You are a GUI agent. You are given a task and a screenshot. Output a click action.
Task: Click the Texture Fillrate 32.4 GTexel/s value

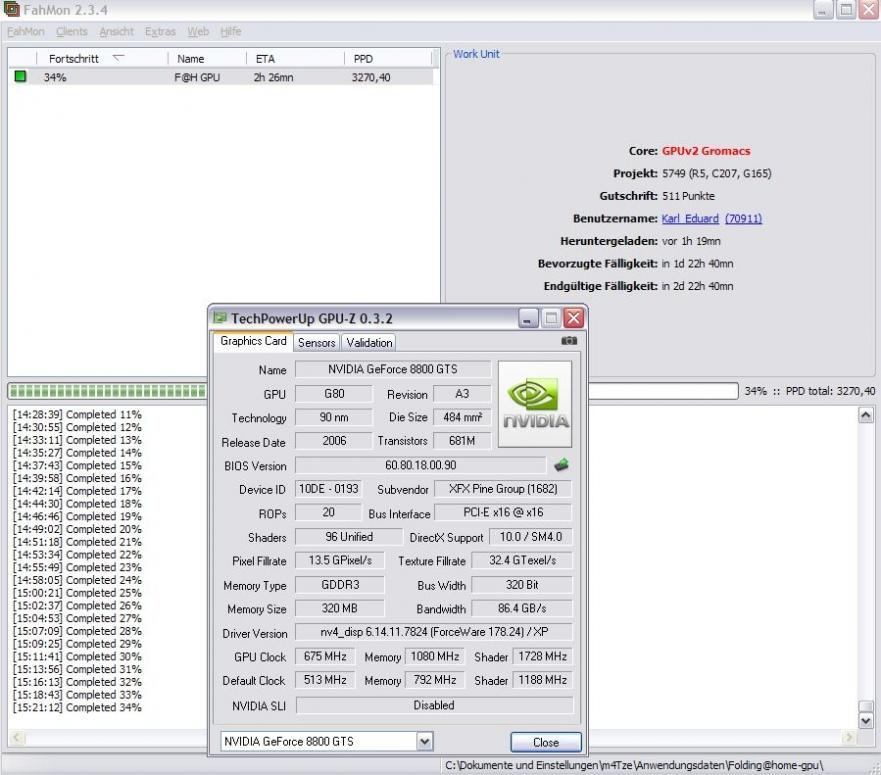(522, 560)
